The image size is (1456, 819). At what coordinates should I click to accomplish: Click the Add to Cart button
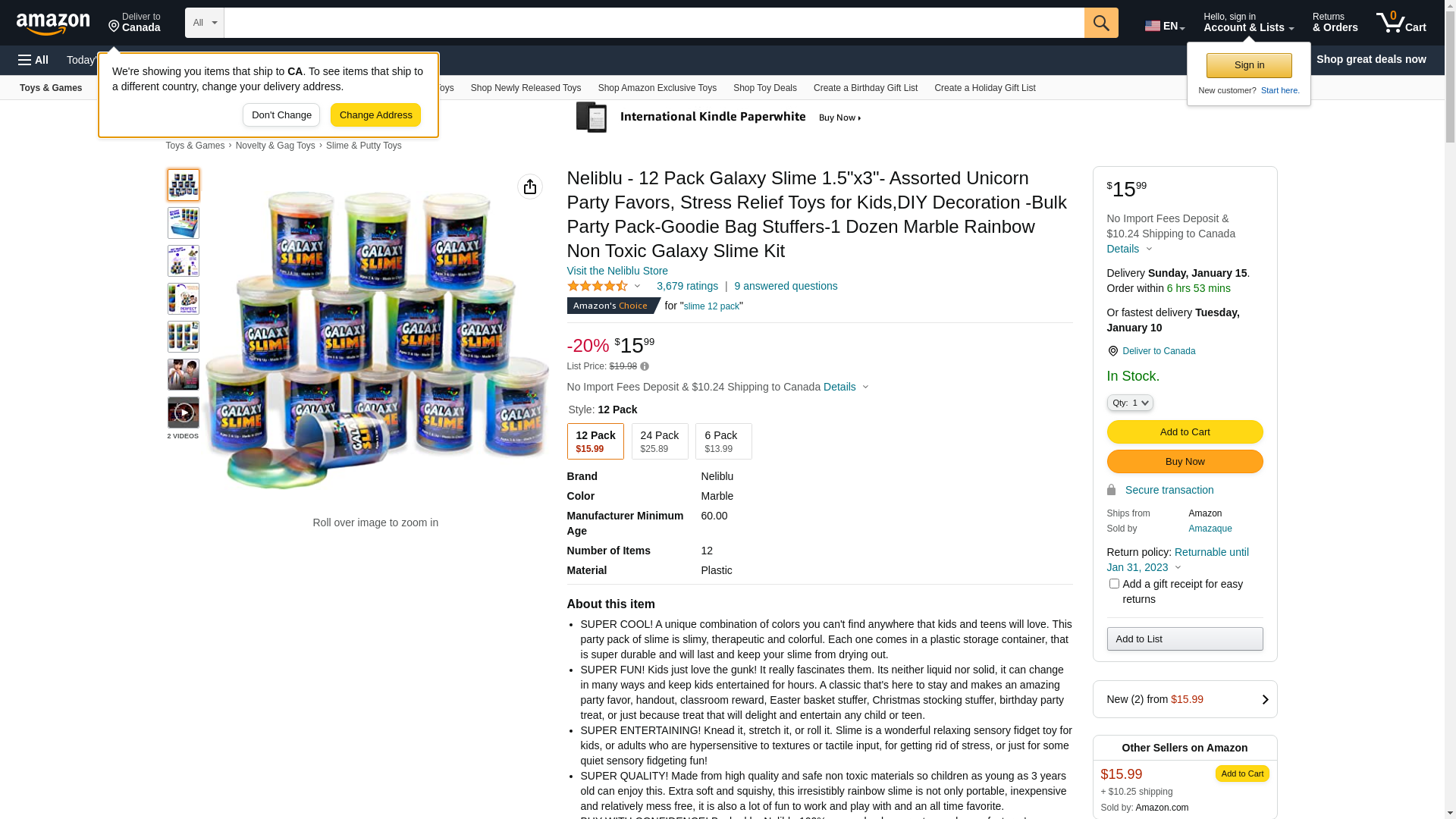[1185, 432]
